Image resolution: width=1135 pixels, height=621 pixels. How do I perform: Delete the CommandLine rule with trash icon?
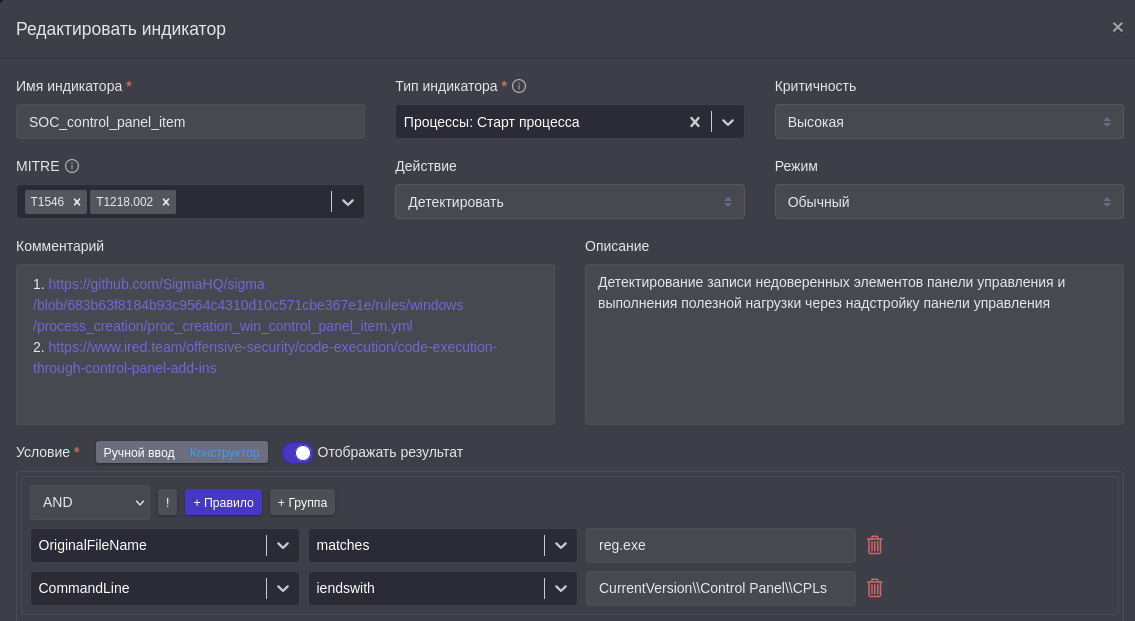[874, 588]
